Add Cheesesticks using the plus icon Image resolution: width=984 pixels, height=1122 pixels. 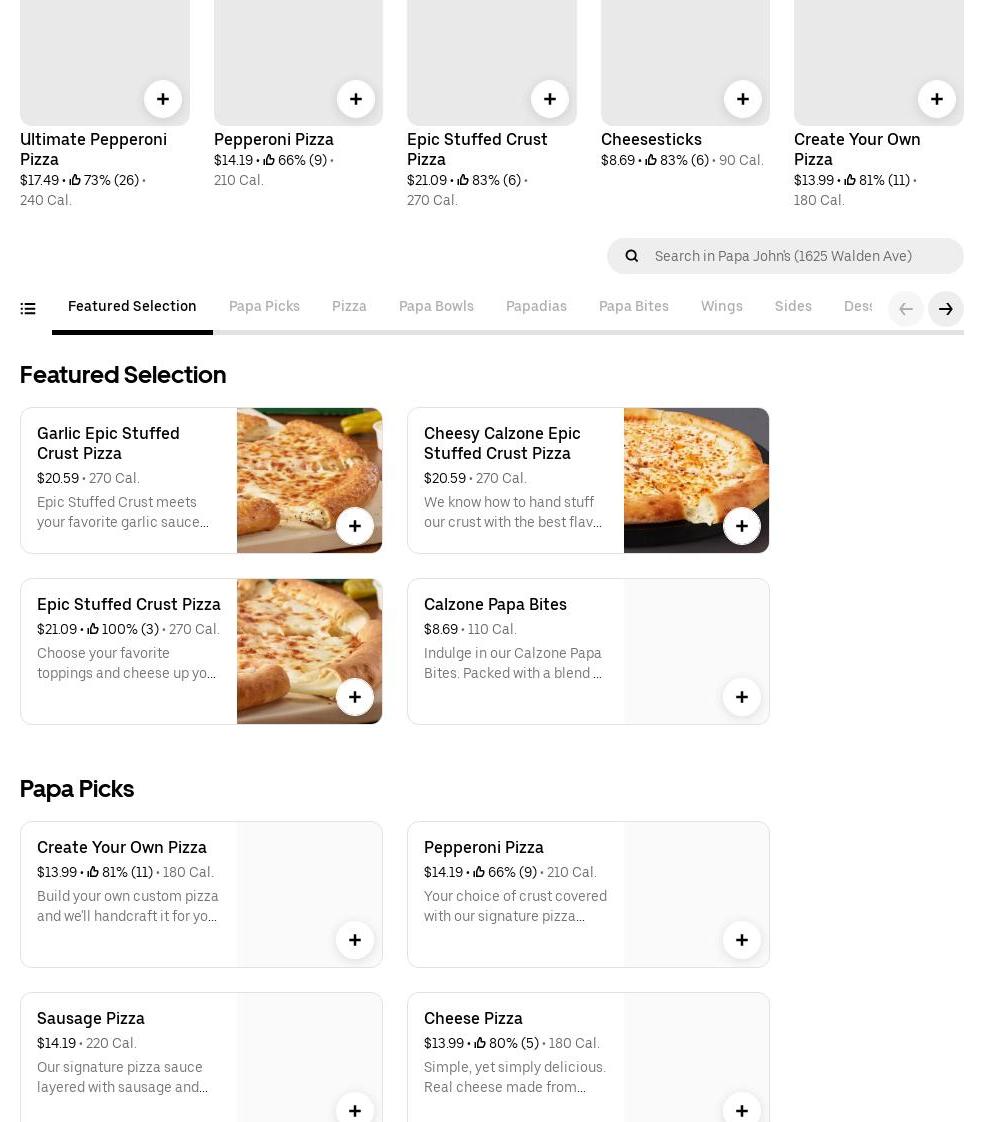(742, 99)
